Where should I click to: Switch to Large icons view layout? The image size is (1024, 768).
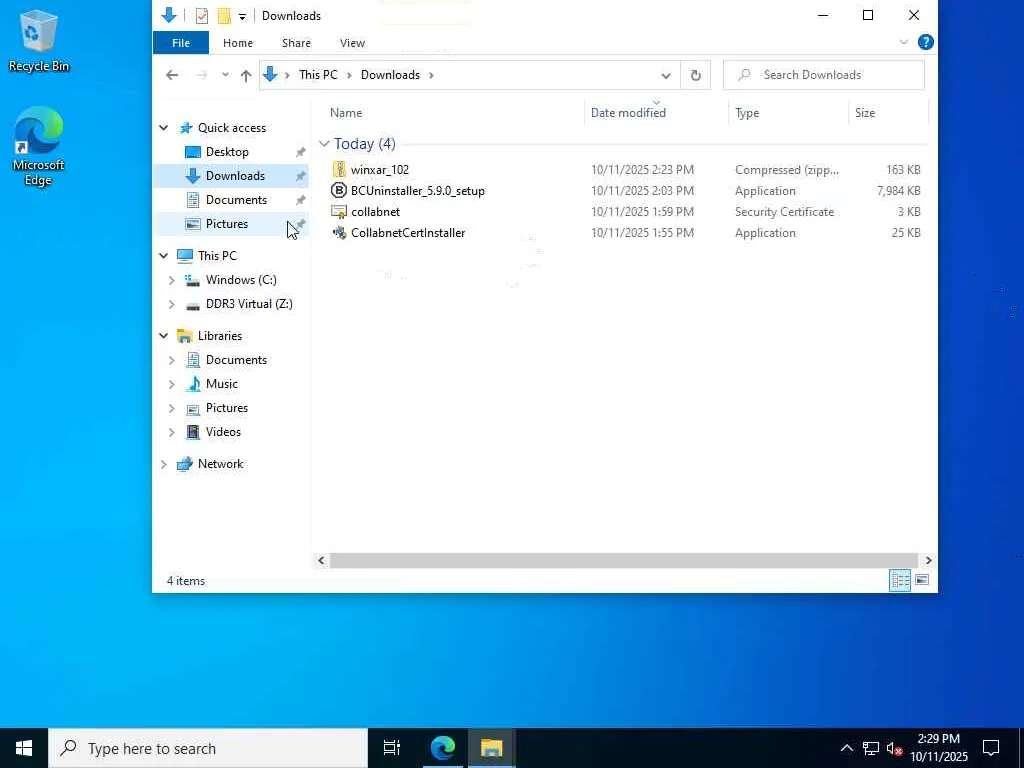point(921,580)
